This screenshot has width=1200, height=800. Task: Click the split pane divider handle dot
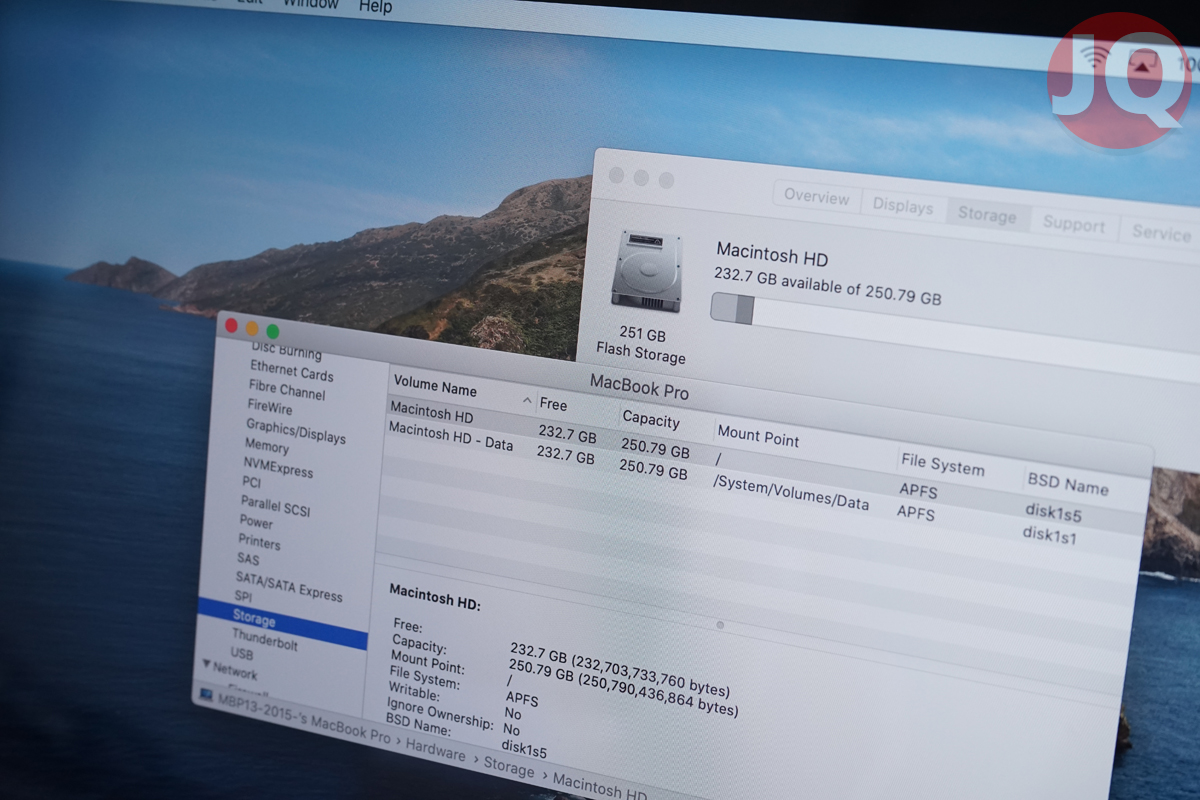click(x=720, y=625)
